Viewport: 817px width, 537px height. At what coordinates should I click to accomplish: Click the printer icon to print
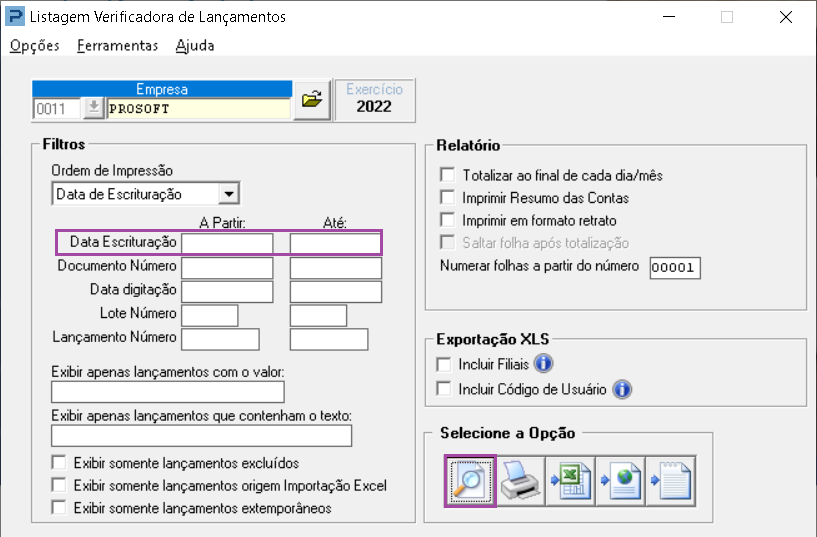[521, 481]
